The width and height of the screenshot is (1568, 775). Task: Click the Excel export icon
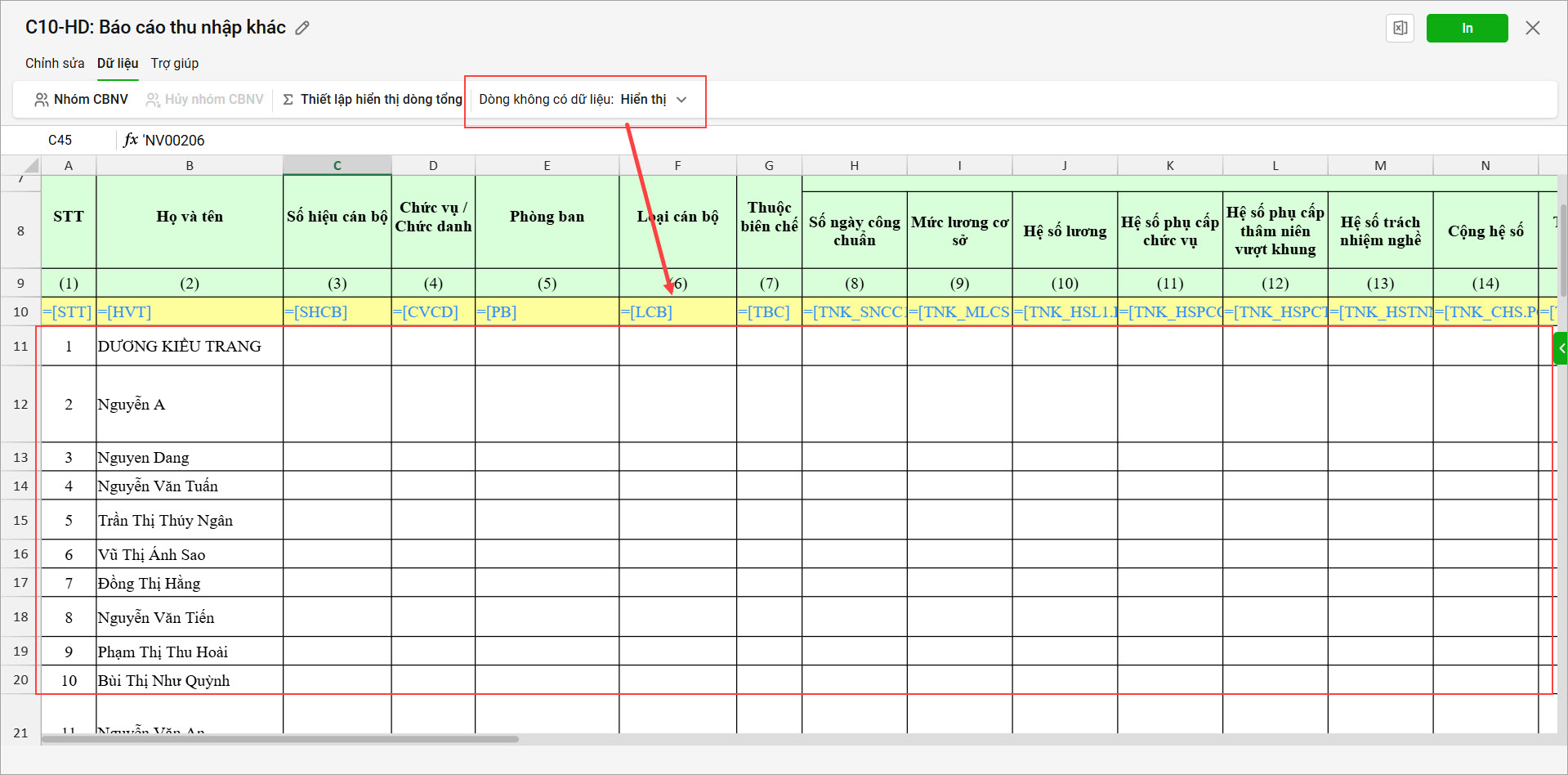click(1400, 28)
